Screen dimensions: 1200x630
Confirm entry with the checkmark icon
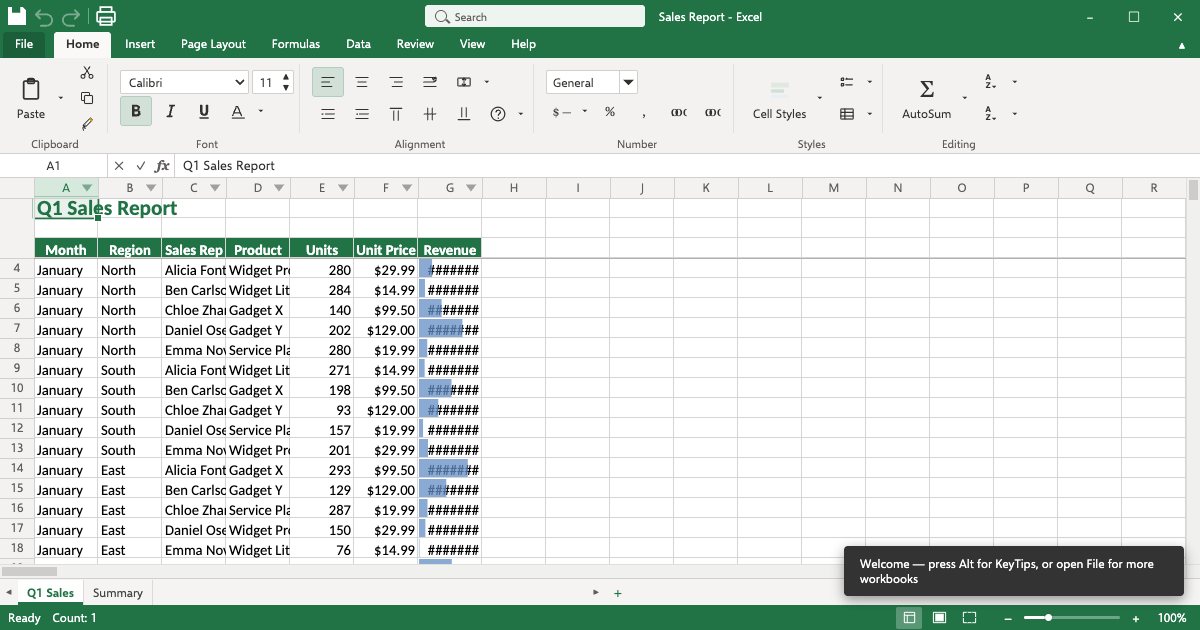141,166
